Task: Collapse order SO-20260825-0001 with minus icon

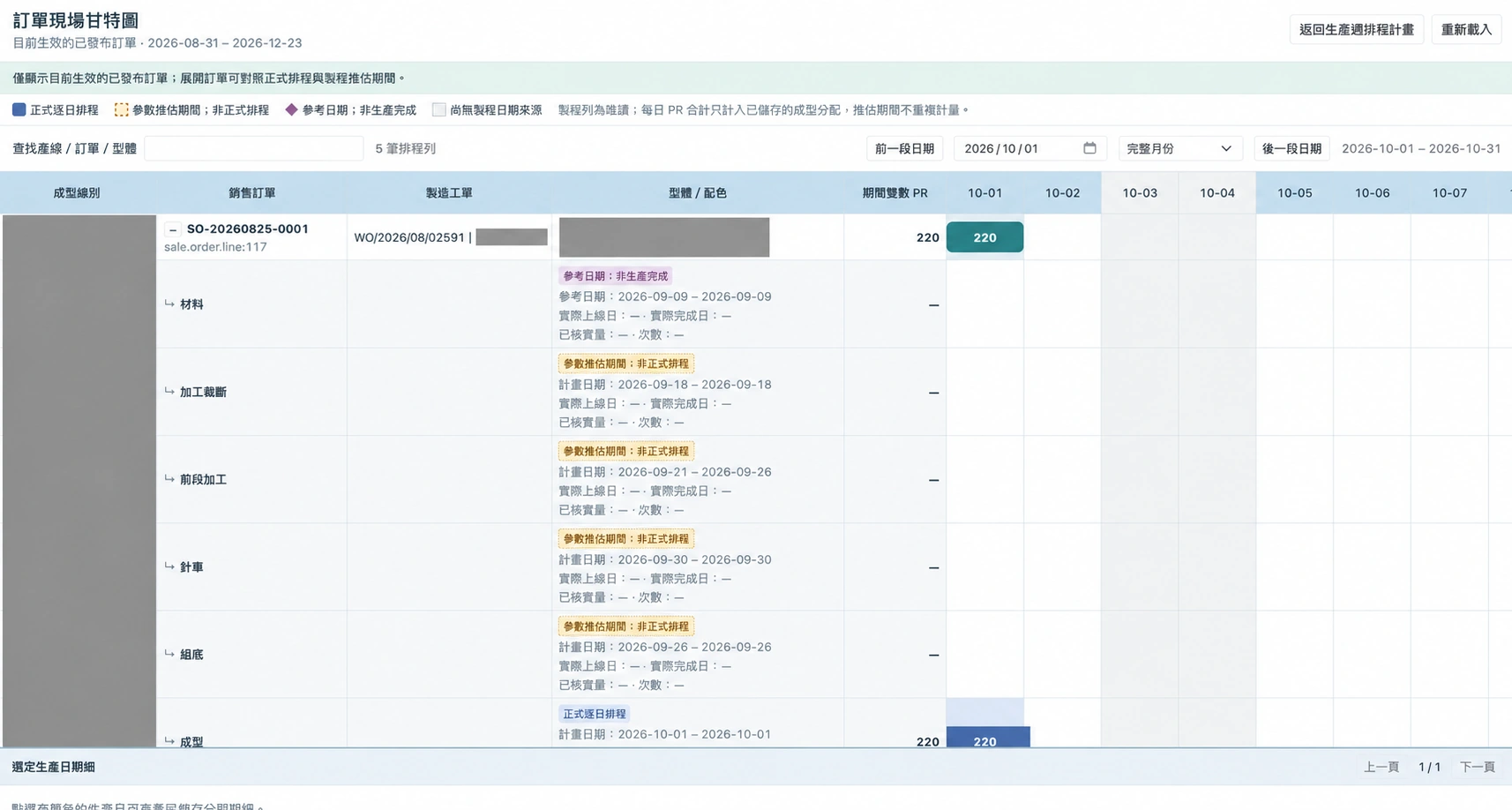Action: (x=173, y=229)
